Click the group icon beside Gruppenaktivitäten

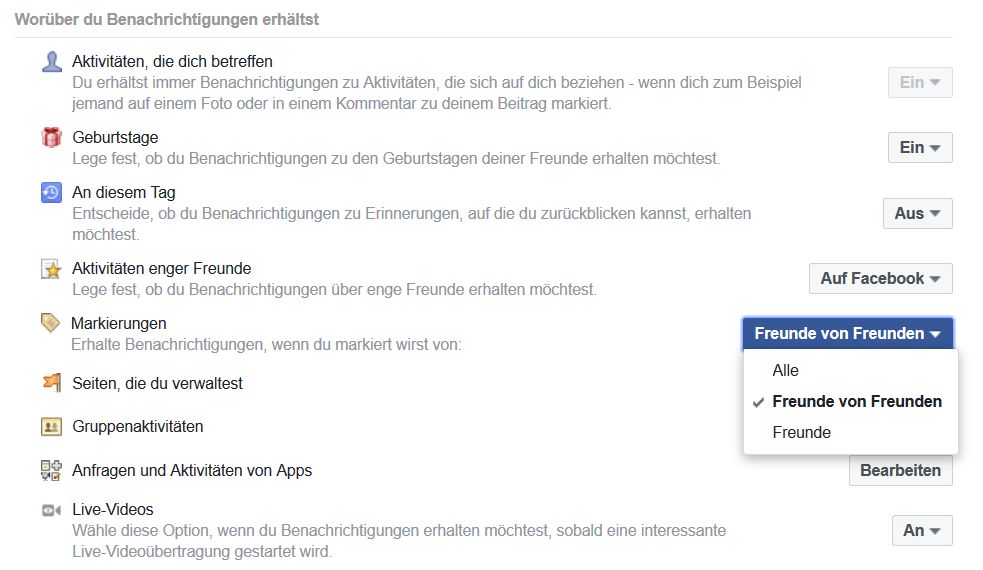tap(51, 427)
